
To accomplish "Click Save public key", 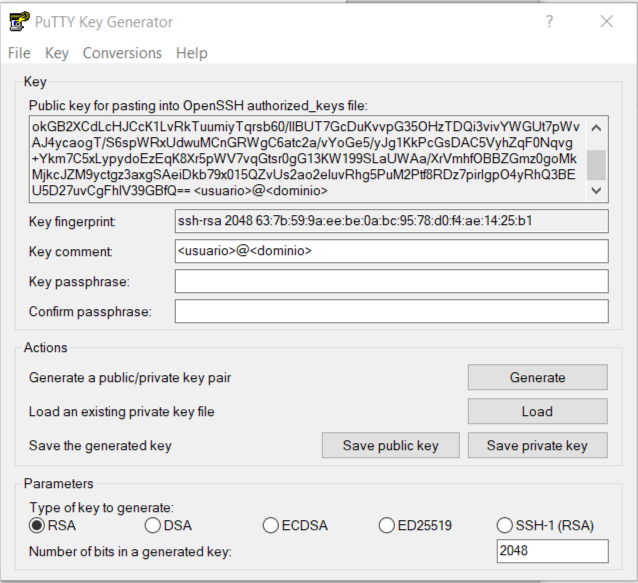I will tap(391, 445).
